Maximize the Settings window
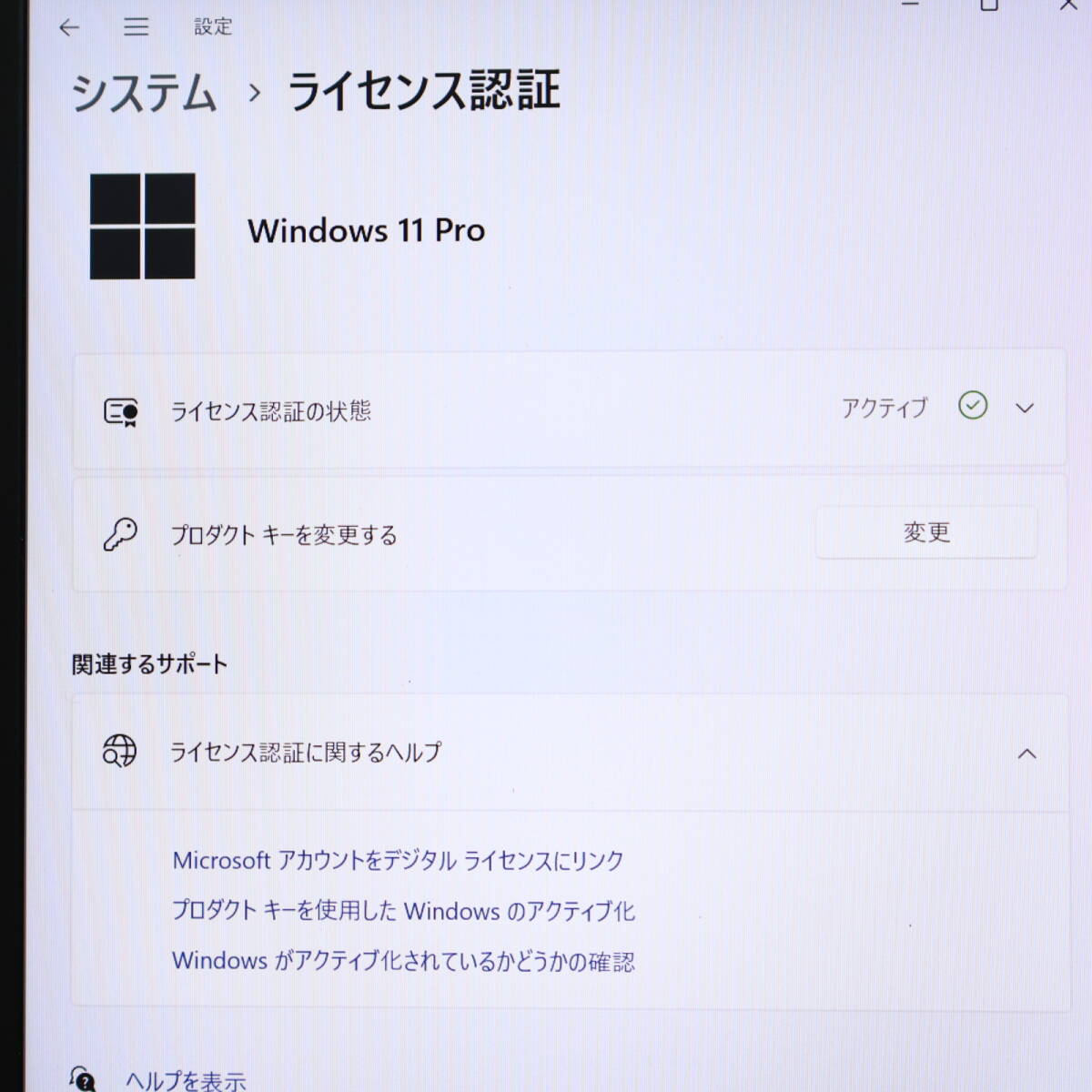Screen dimensions: 1092x1092 989,5
